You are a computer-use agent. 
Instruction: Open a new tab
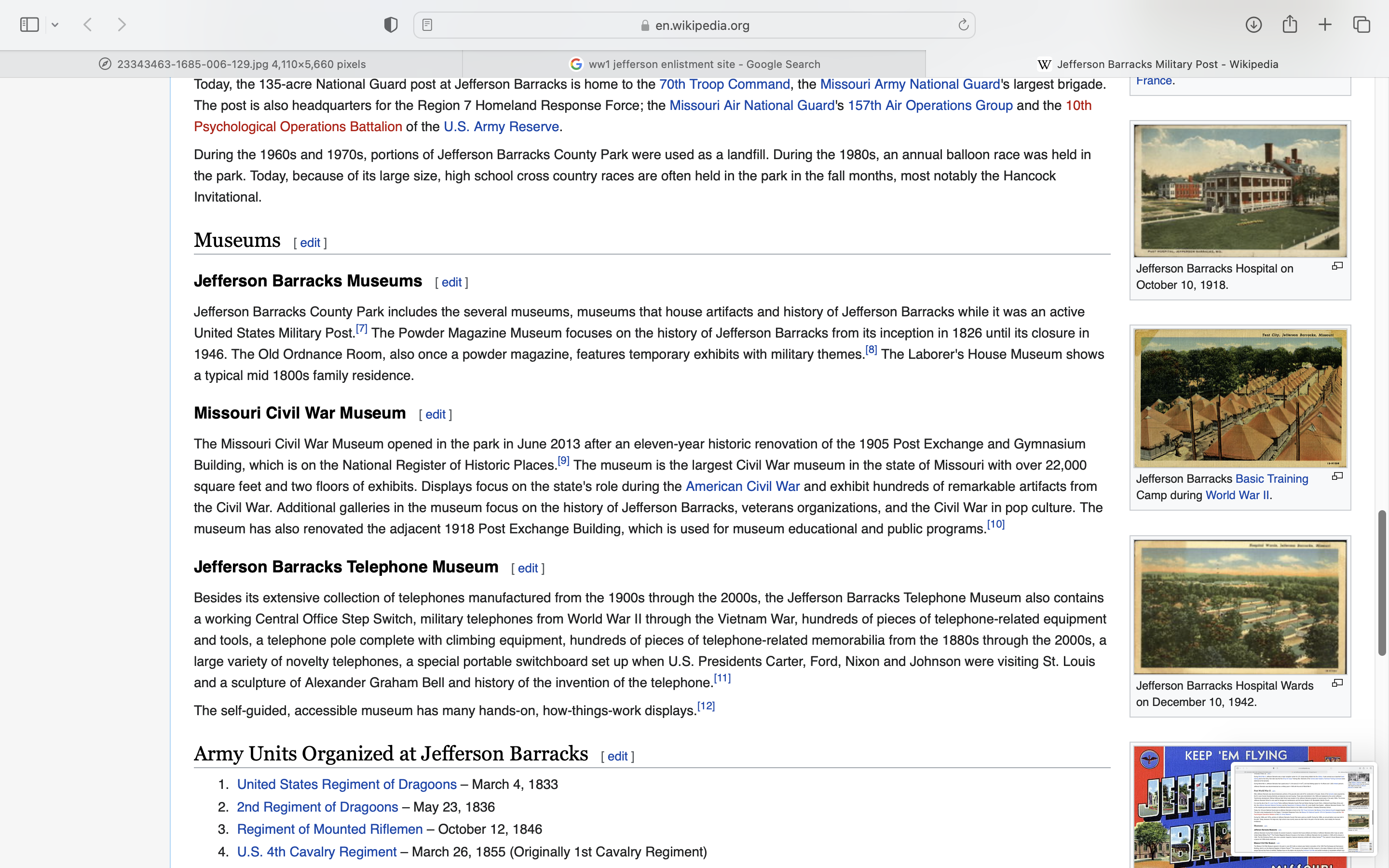click(x=1325, y=25)
